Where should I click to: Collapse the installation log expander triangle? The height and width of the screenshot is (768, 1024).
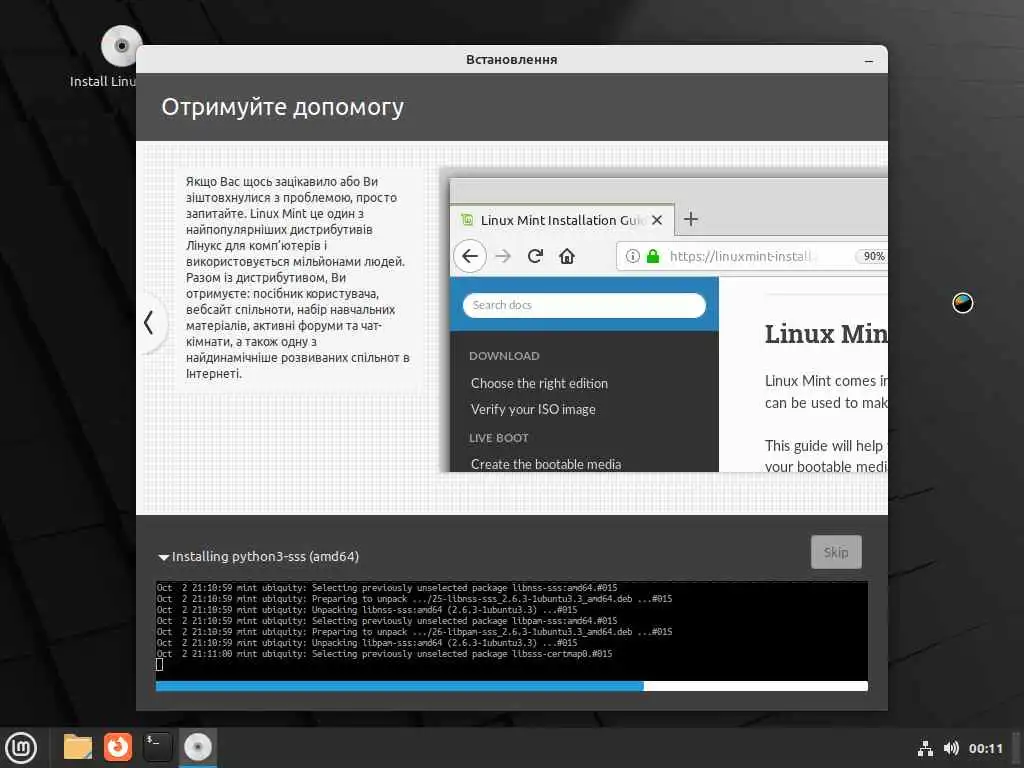coord(163,557)
